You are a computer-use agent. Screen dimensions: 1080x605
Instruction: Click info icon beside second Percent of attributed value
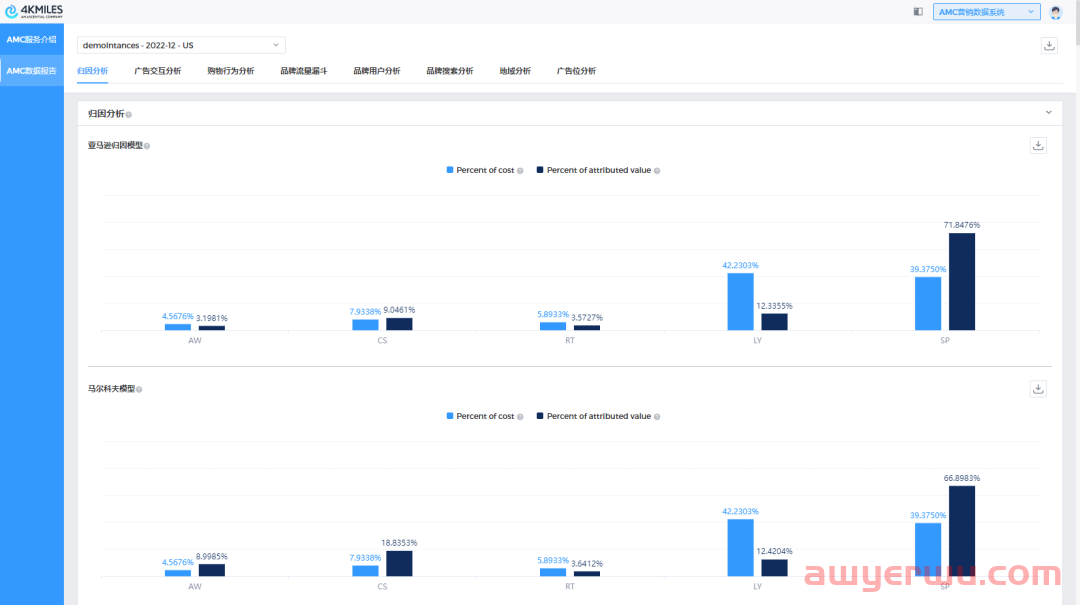tap(657, 417)
